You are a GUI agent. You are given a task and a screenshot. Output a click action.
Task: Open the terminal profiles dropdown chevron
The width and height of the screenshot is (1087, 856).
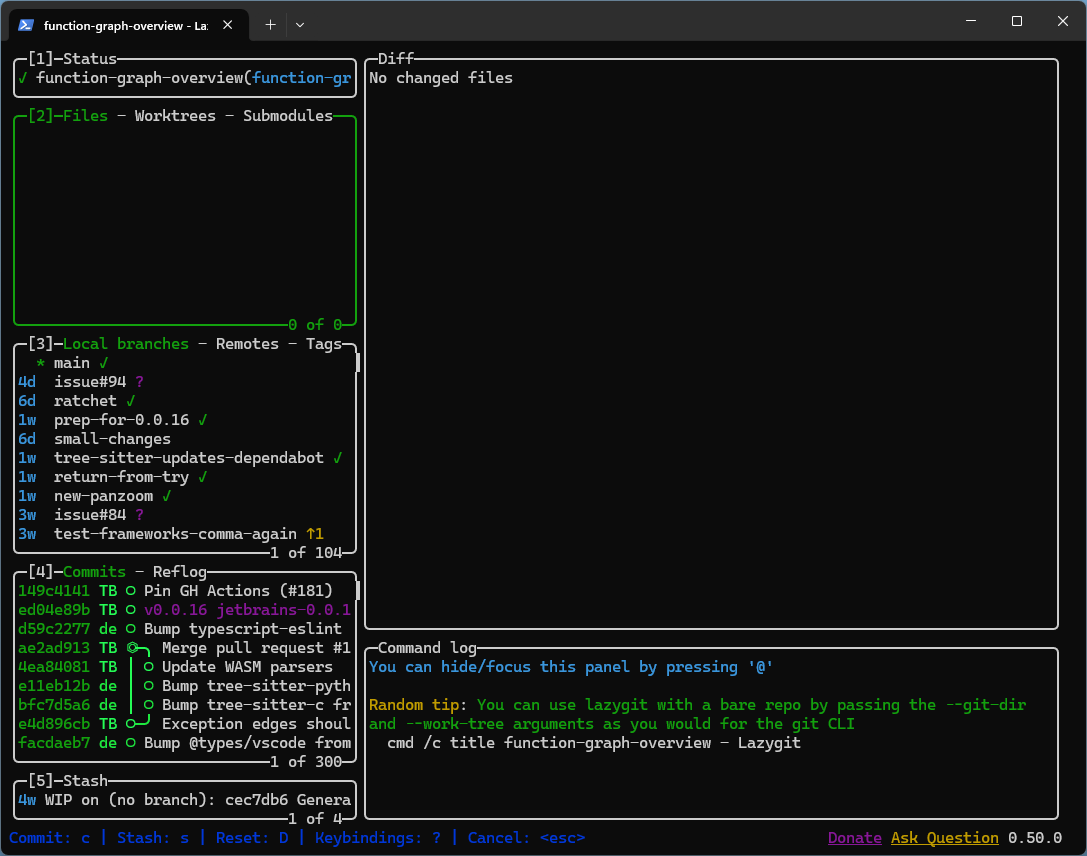299,25
